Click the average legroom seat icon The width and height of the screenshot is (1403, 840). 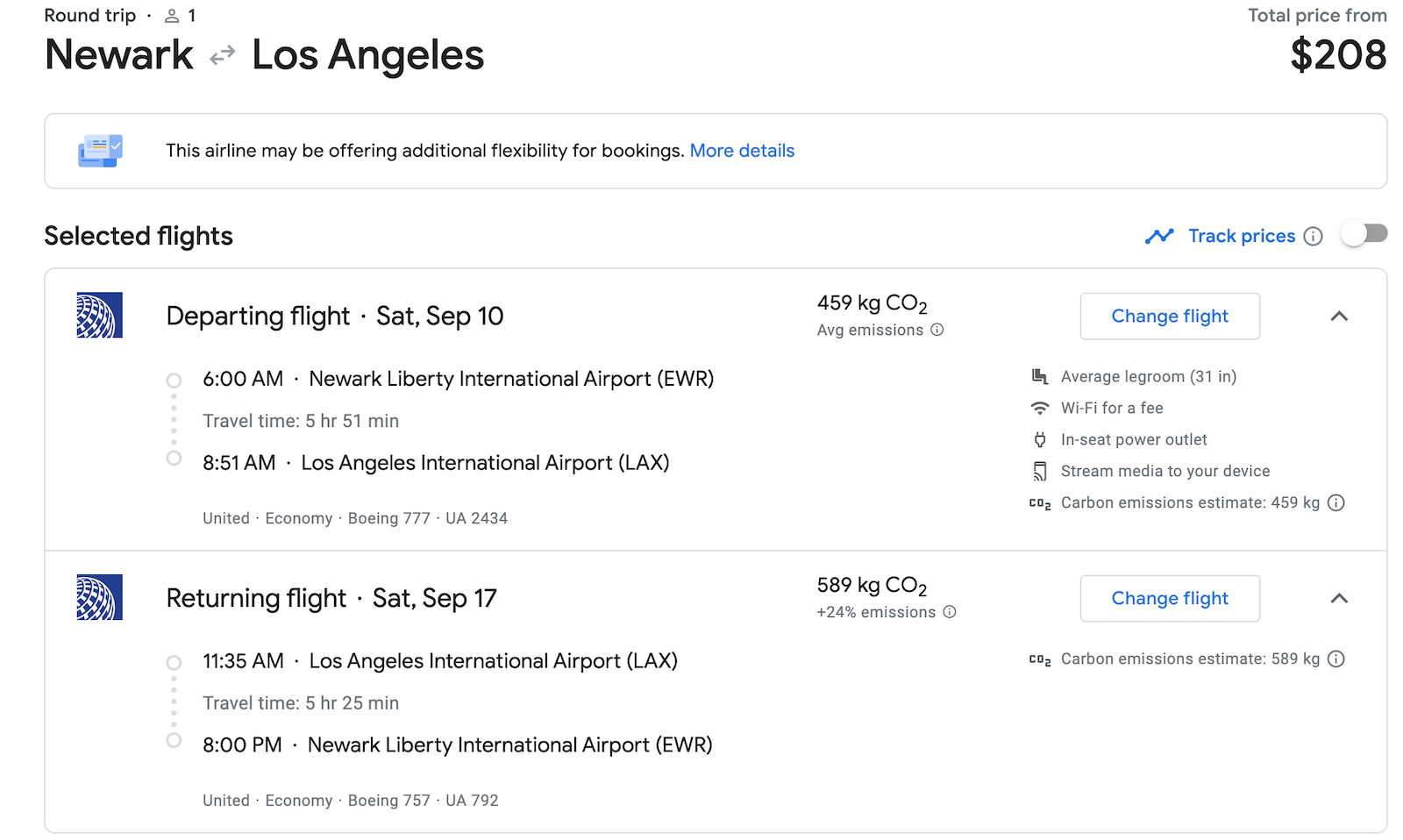[x=1040, y=376]
